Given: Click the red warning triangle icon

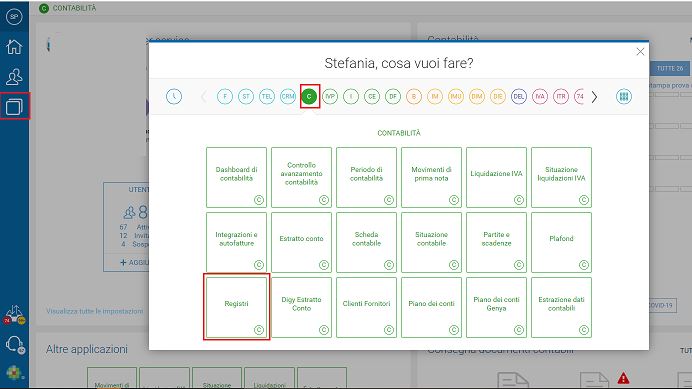Looking at the screenshot, I should point(623,378).
